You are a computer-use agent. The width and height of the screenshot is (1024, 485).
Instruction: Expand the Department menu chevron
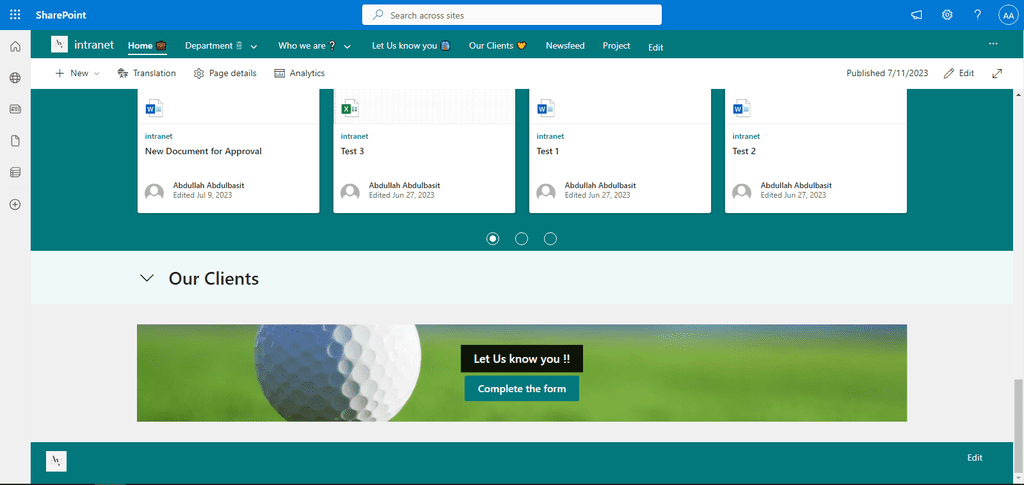tap(254, 46)
